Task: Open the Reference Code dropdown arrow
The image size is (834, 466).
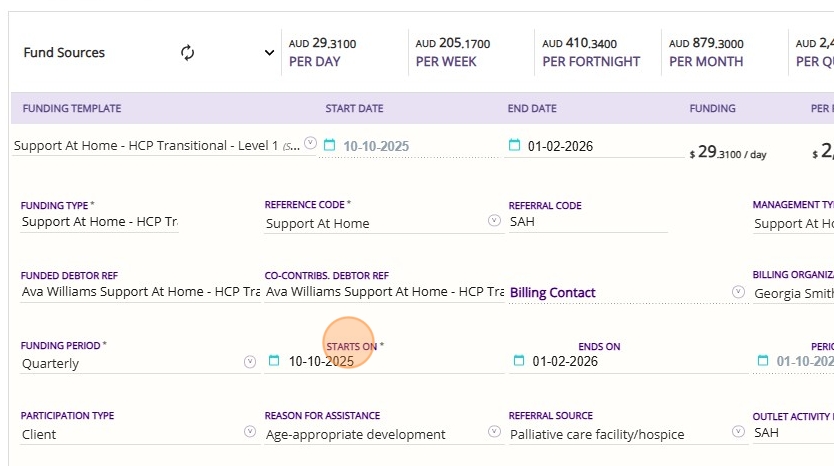Action: [x=494, y=221]
